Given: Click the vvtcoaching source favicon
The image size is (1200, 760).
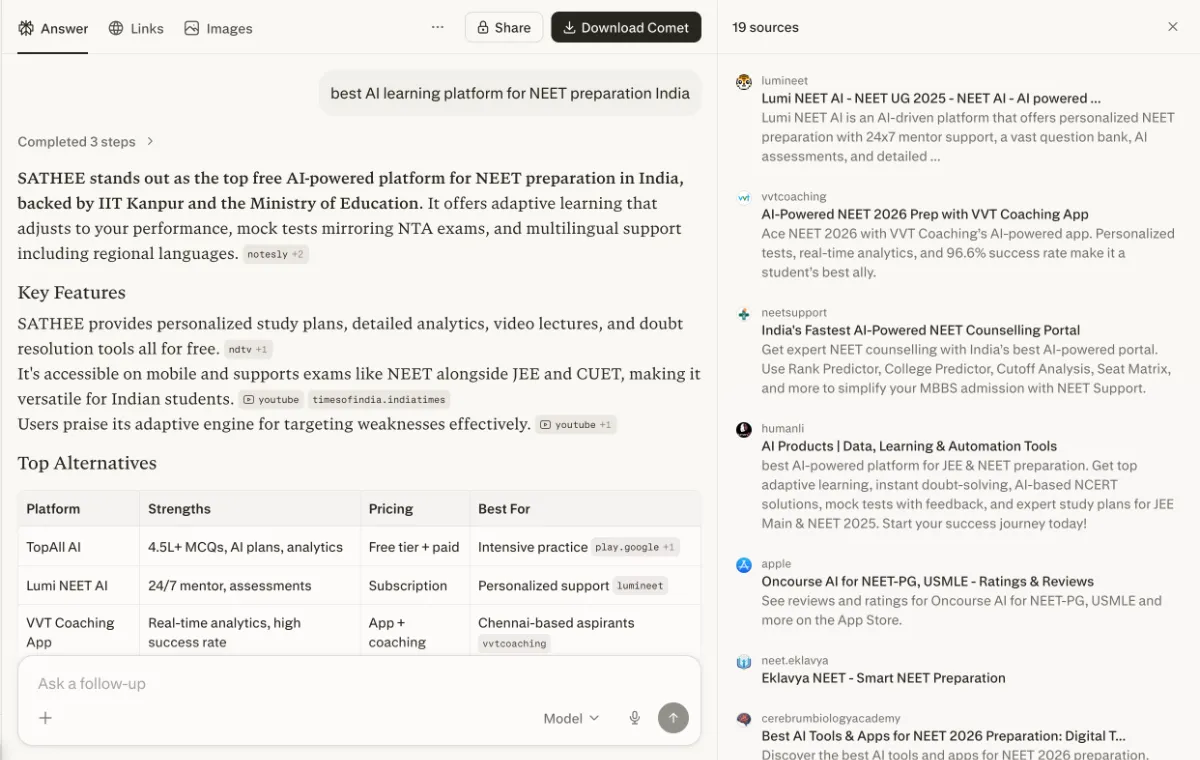Looking at the screenshot, I should tap(743, 197).
